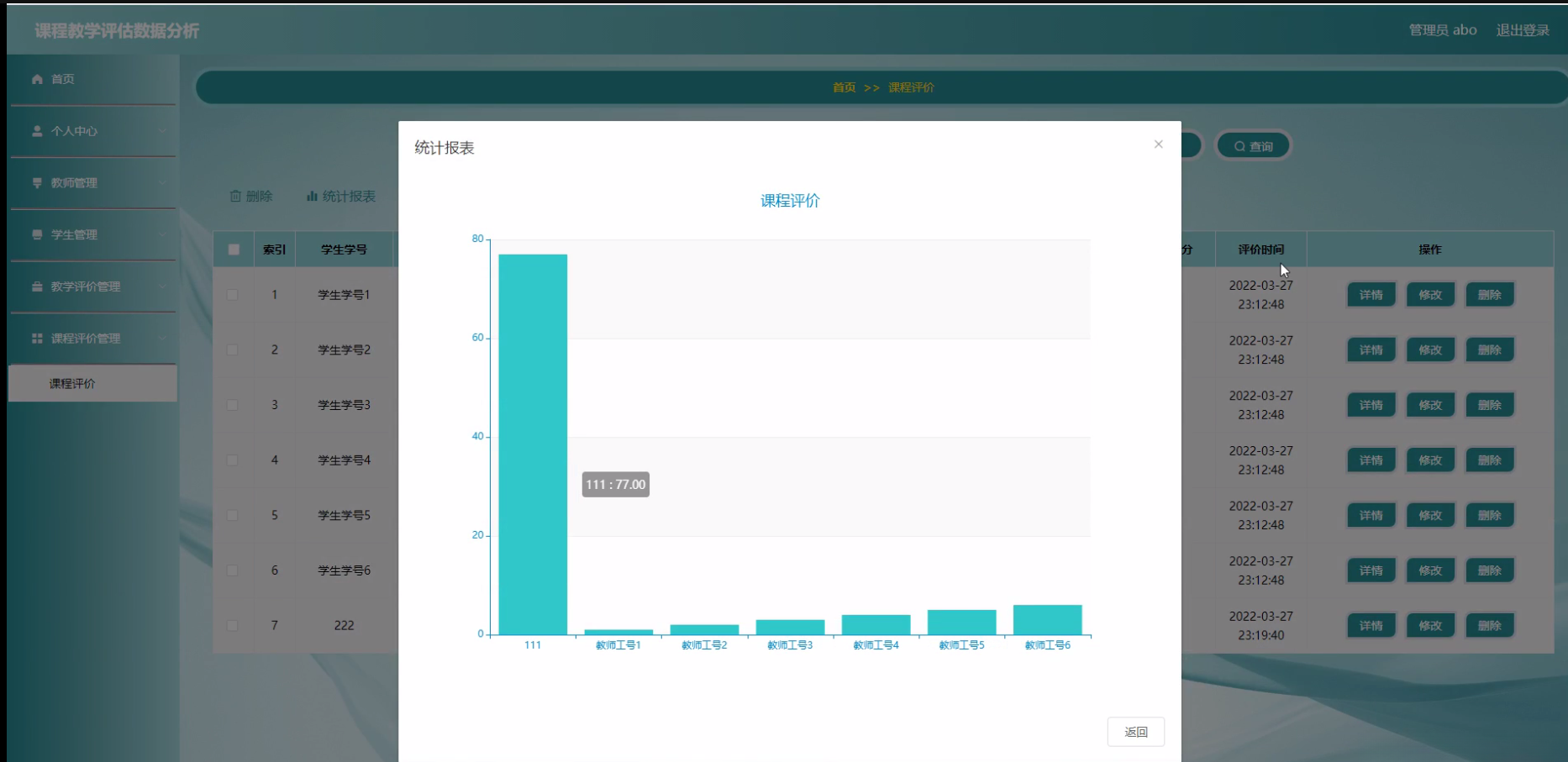
Task: Click the 返回 button in the dialog
Action: coord(1135,731)
